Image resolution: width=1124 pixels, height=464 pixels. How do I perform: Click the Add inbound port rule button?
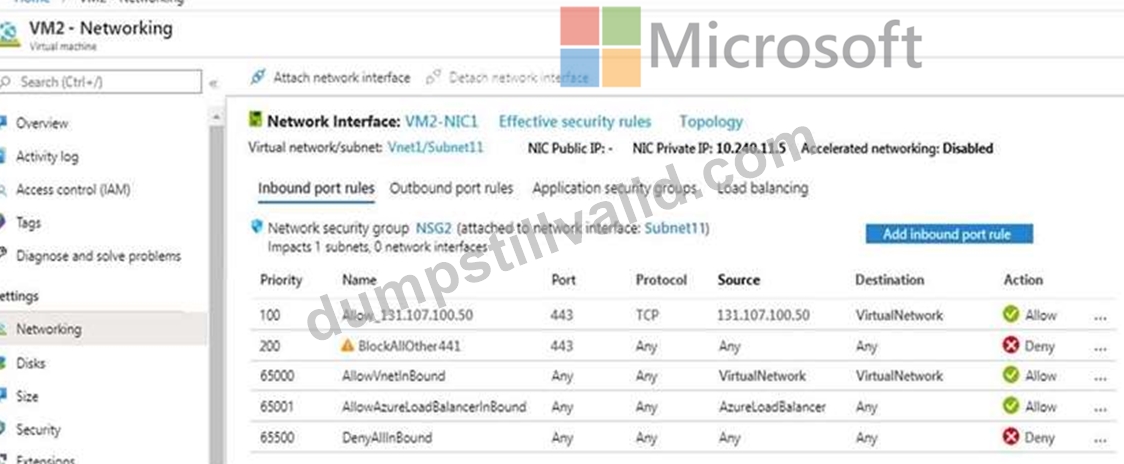[x=949, y=234]
